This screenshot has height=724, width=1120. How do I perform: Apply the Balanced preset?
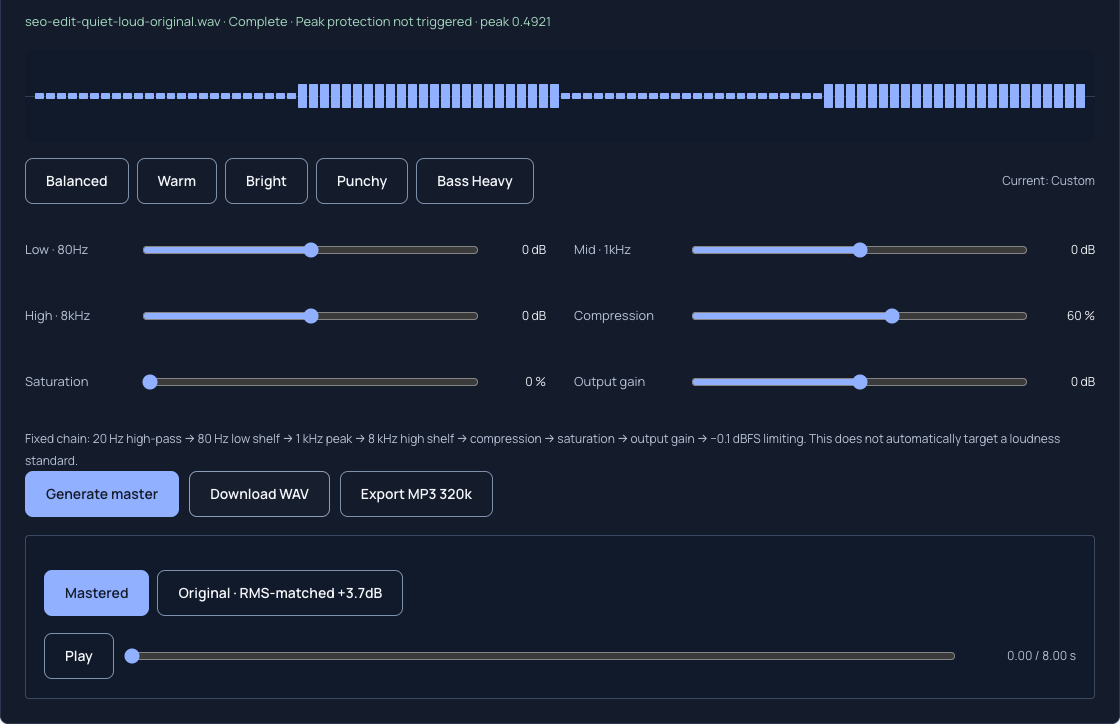tap(76, 181)
